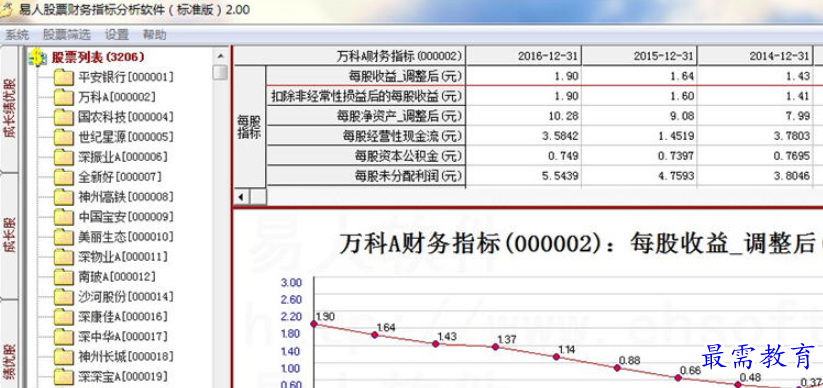The image size is (823, 388).
Task: Click the folder icon for 神州高铁[000008]
Action: click(x=64, y=197)
